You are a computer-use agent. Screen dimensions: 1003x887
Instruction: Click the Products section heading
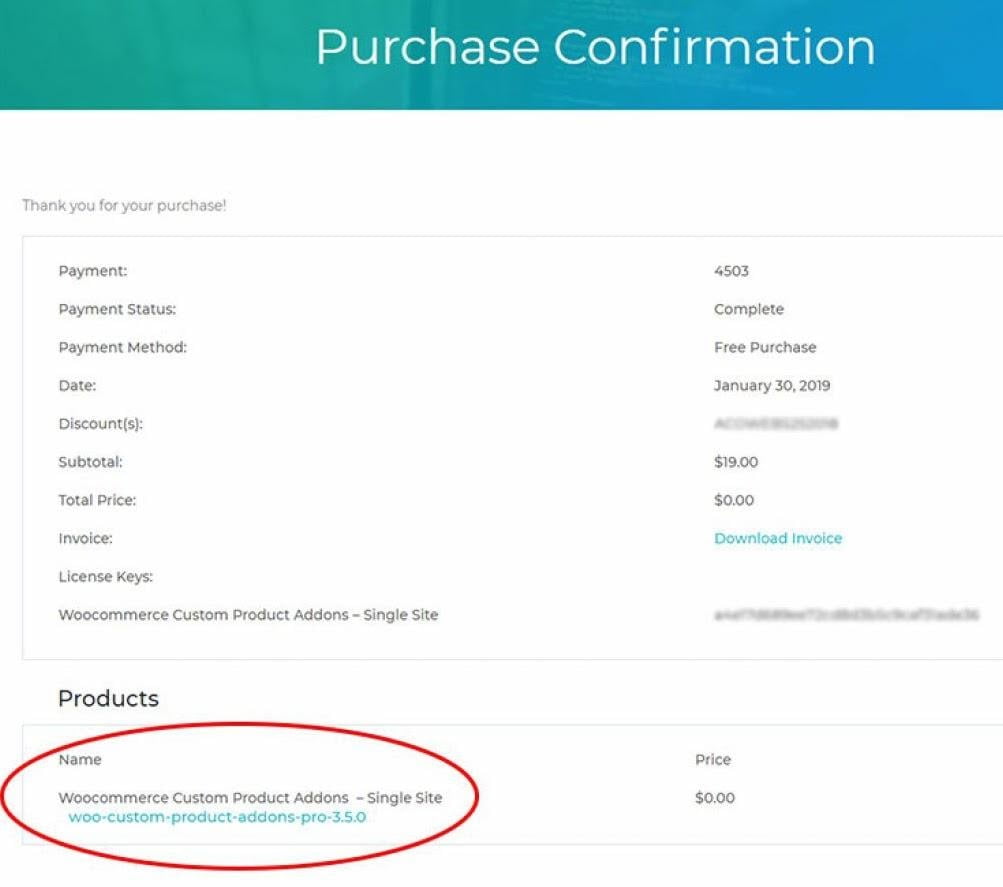[108, 698]
